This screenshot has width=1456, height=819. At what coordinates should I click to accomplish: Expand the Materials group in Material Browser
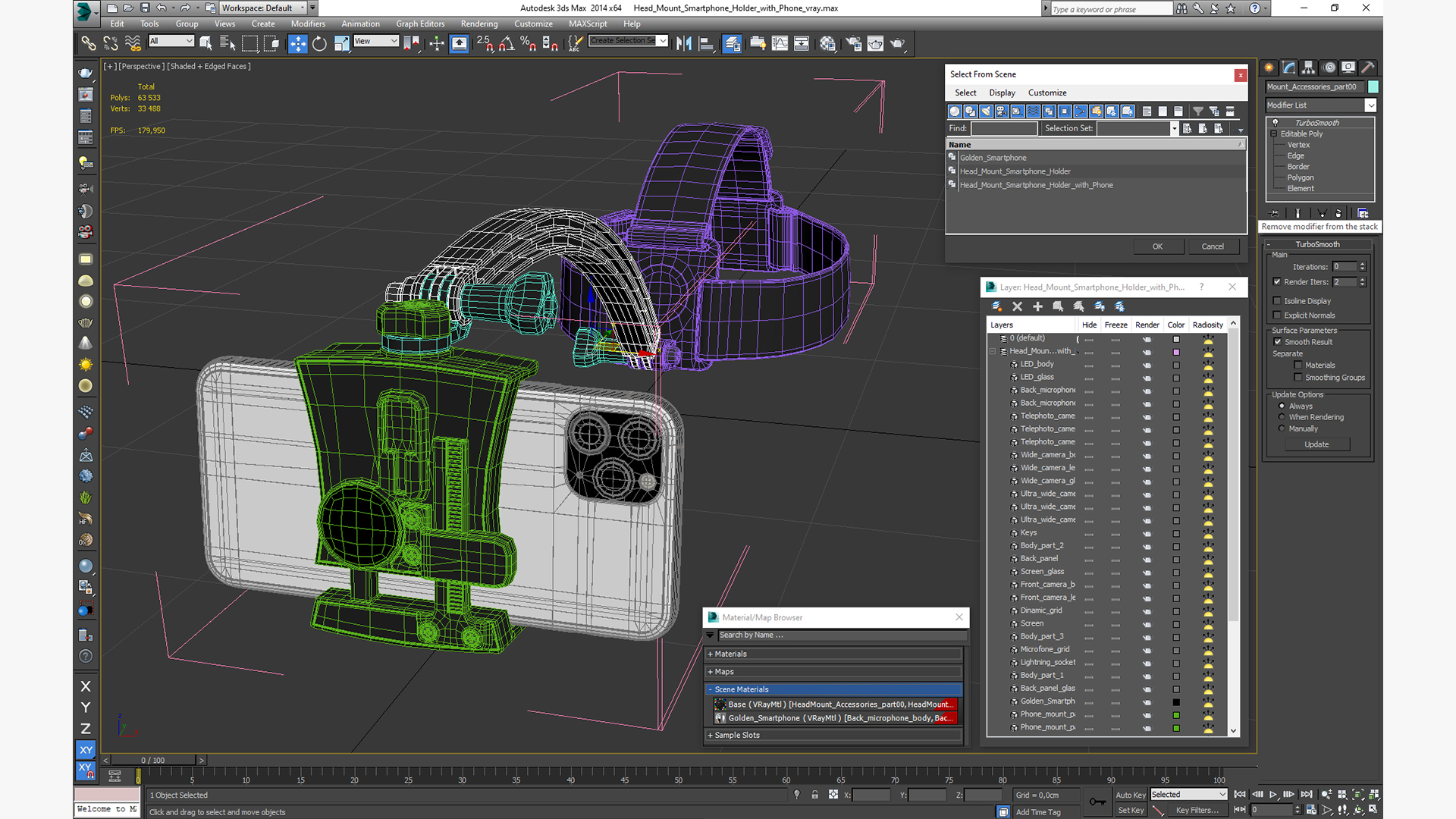pyautogui.click(x=834, y=654)
